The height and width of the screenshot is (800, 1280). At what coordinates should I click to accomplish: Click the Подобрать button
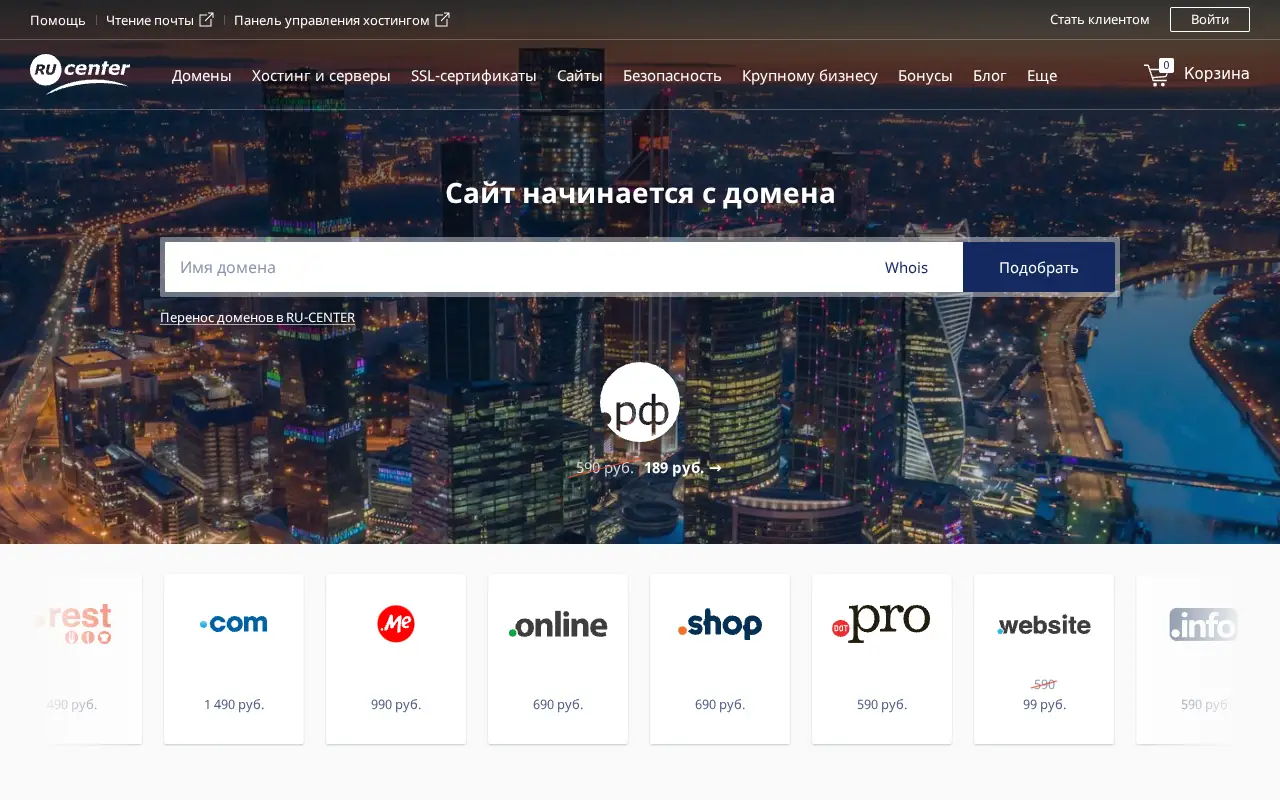tap(1039, 267)
